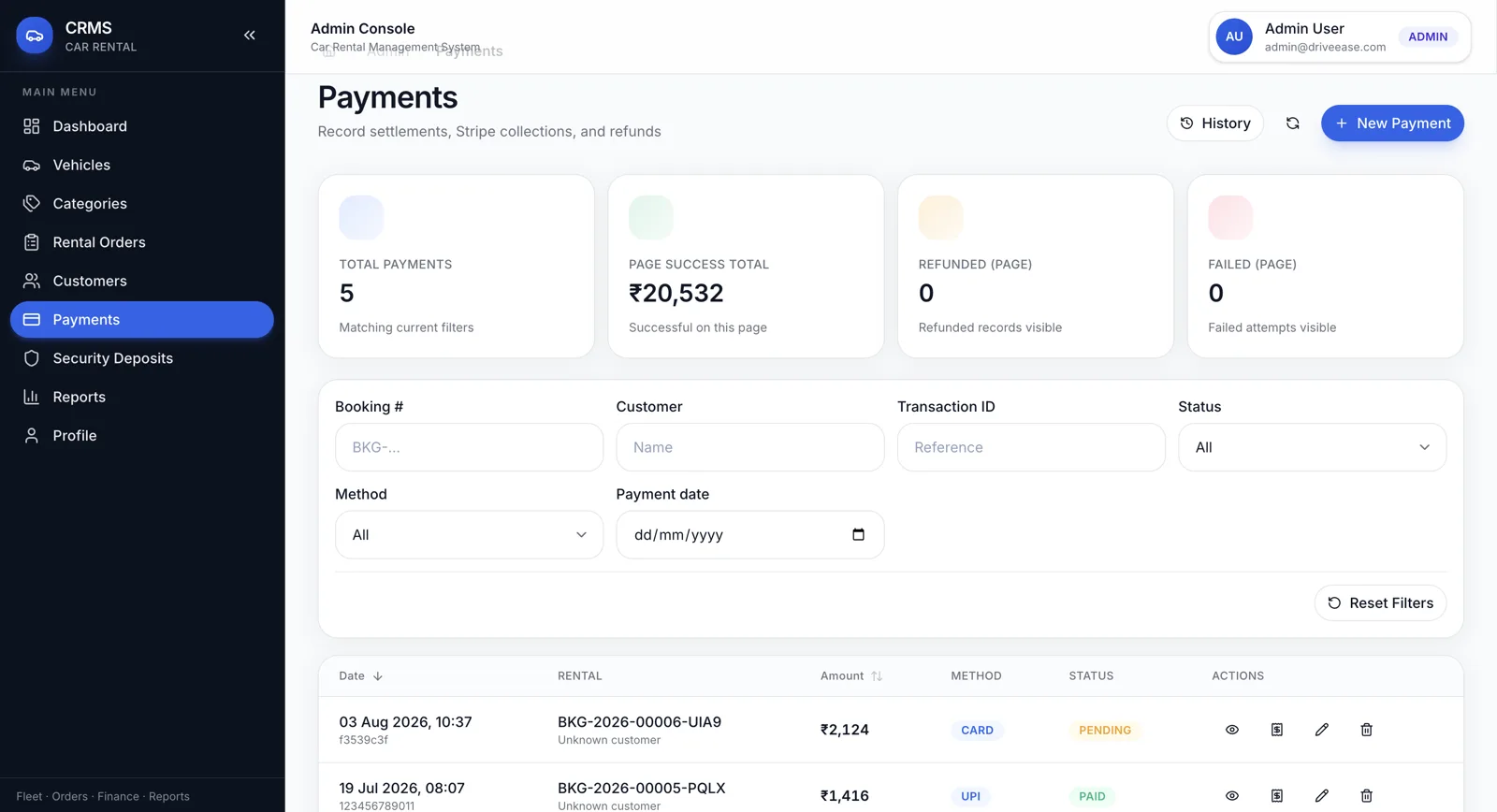1497x812 pixels.
Task: Sort table by Date column
Action: point(360,676)
